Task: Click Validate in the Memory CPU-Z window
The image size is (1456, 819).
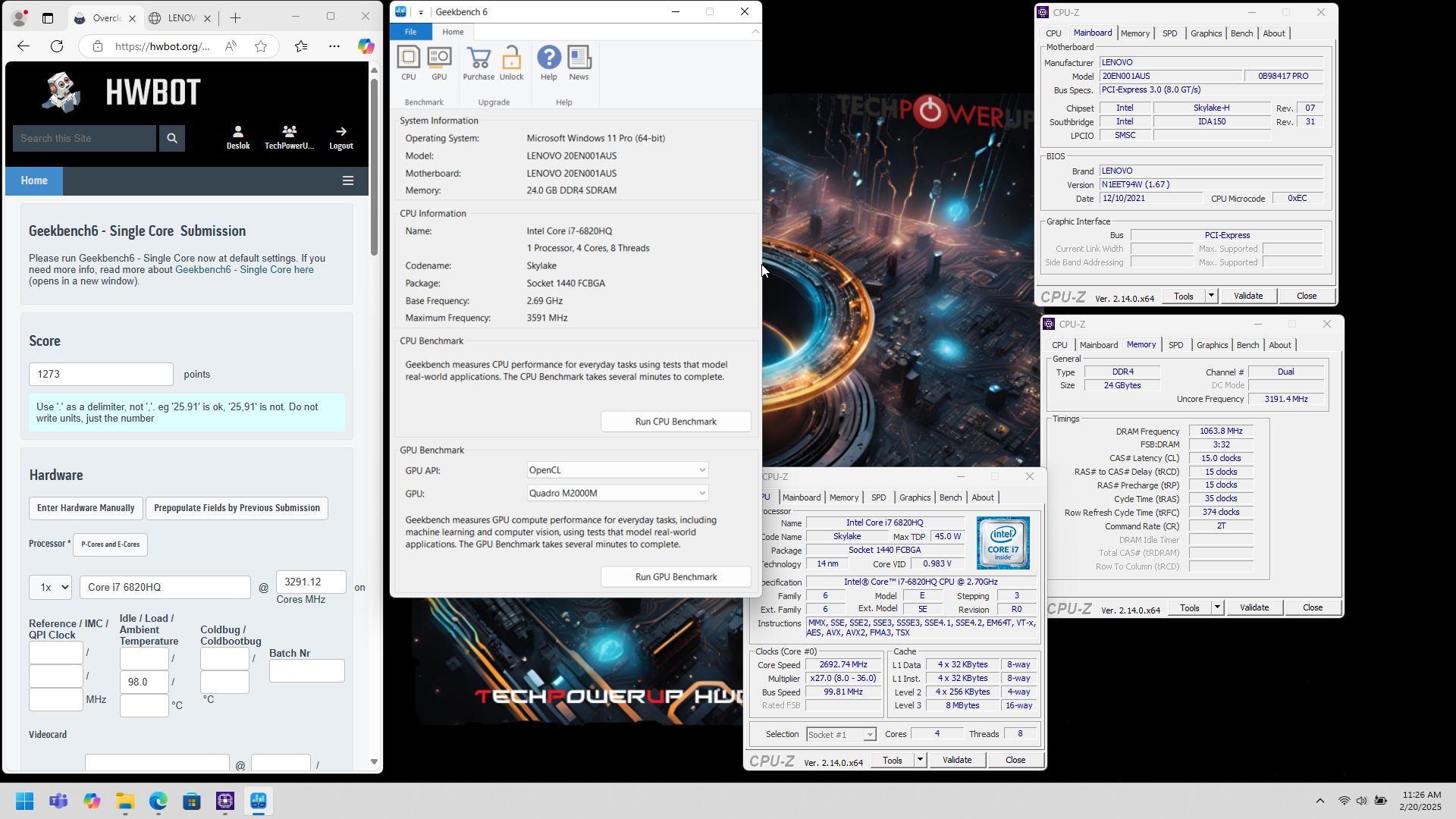Action: pos(1254,607)
